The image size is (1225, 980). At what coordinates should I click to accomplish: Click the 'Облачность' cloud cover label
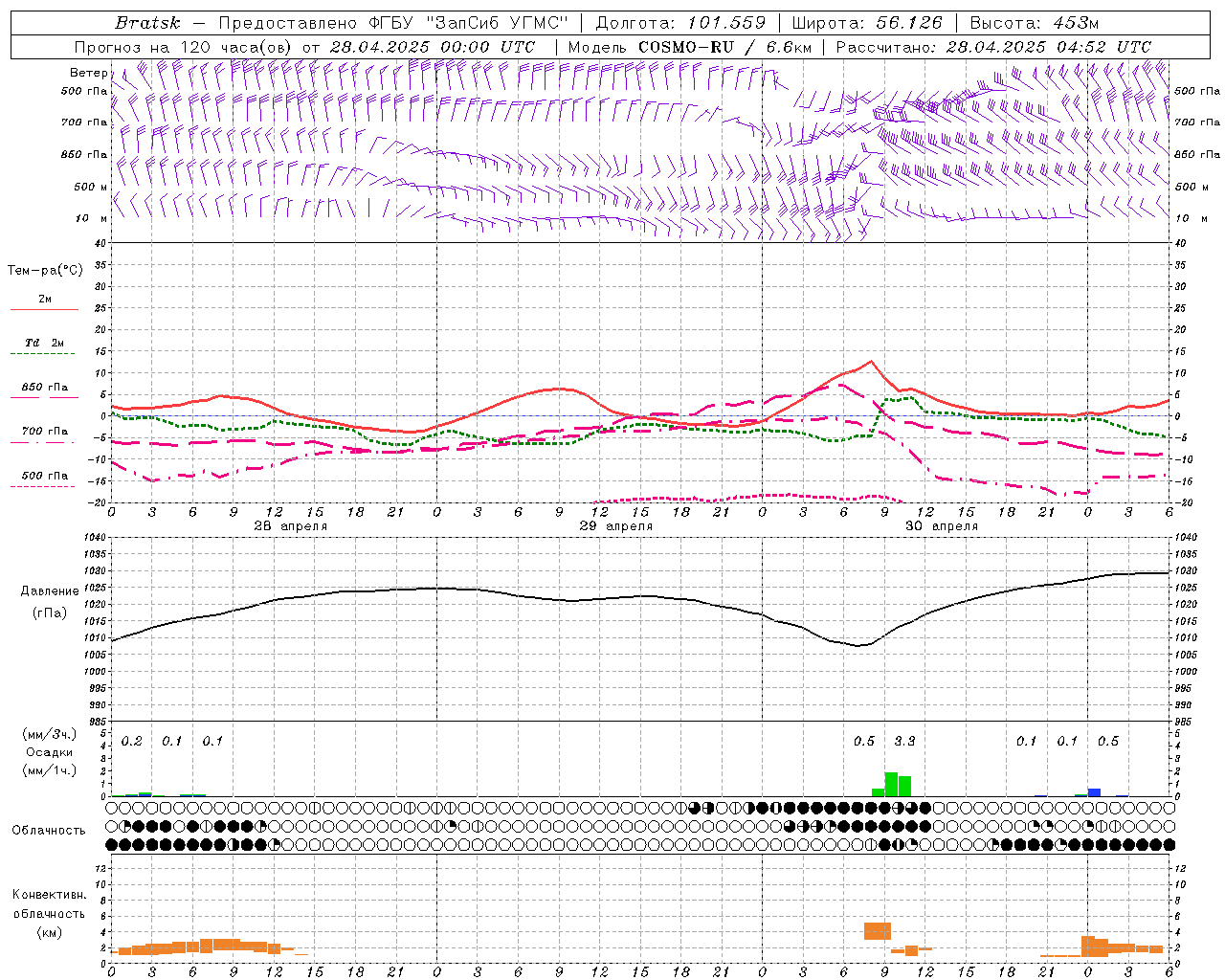click(x=49, y=831)
